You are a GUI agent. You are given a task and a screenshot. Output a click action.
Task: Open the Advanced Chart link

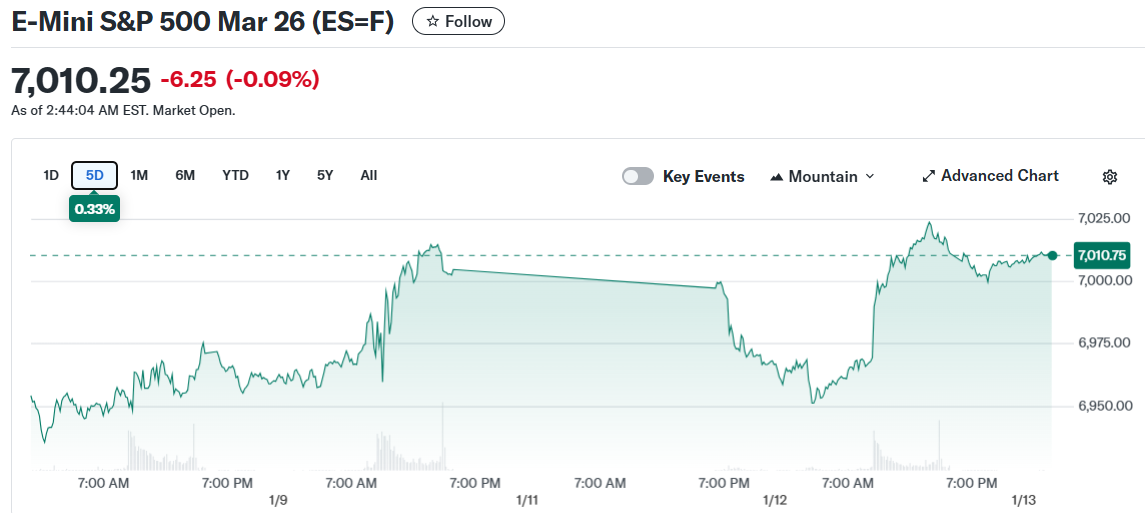click(999, 176)
